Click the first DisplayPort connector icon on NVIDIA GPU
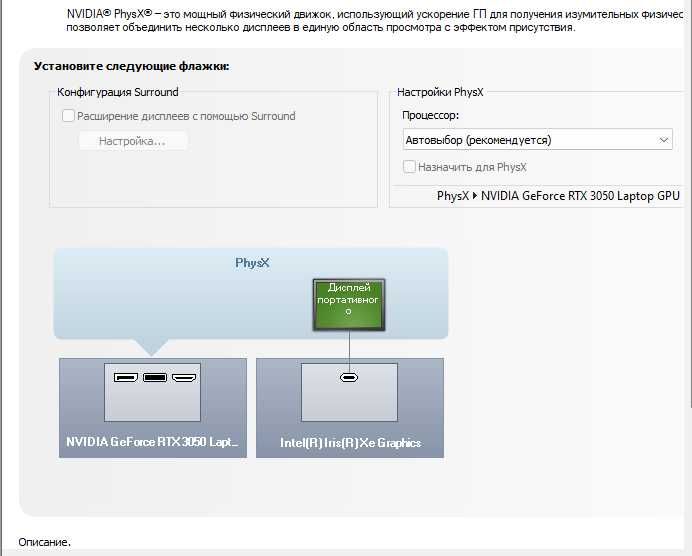The image size is (692, 556). tap(126, 378)
